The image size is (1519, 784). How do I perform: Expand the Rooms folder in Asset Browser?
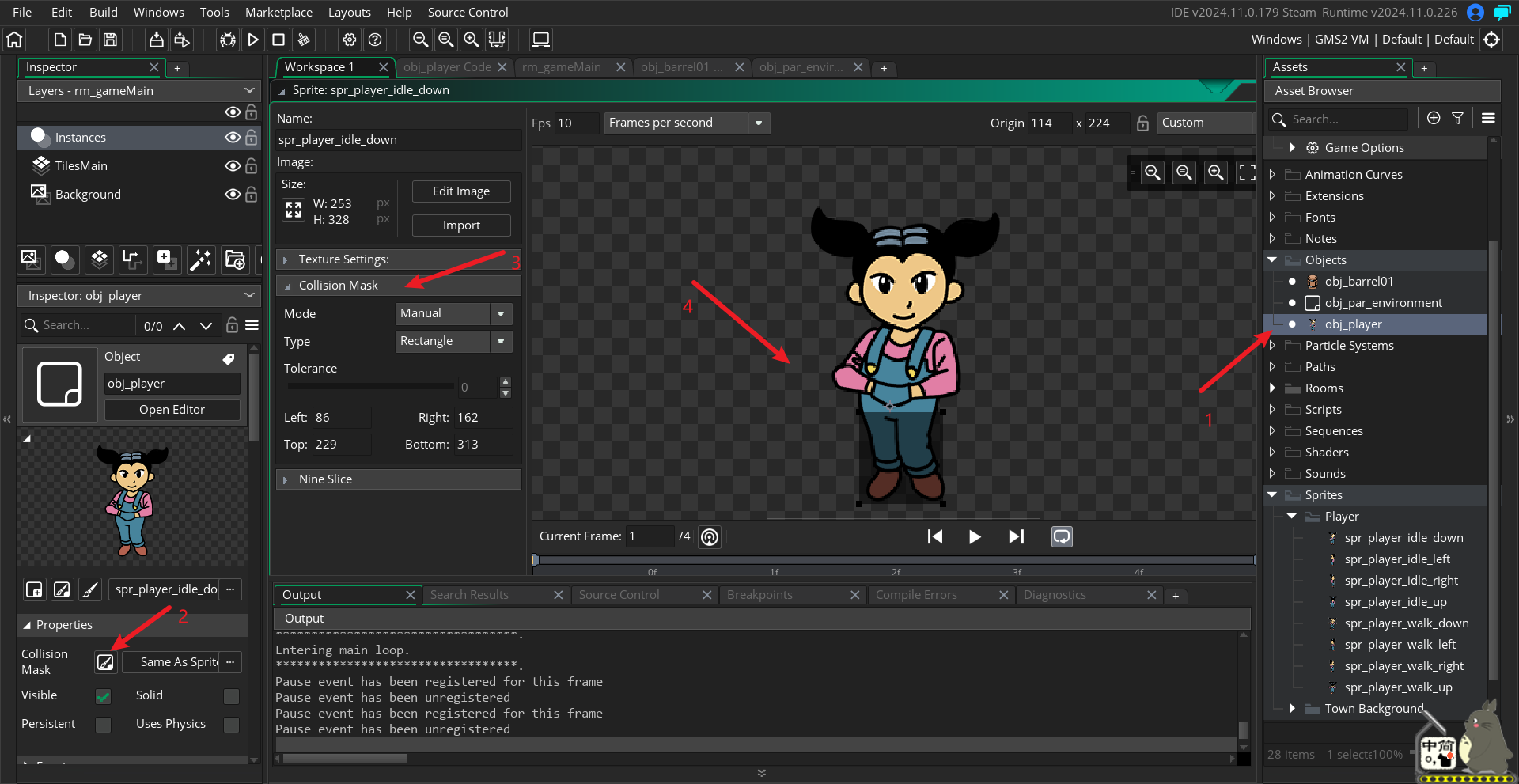[x=1272, y=388]
